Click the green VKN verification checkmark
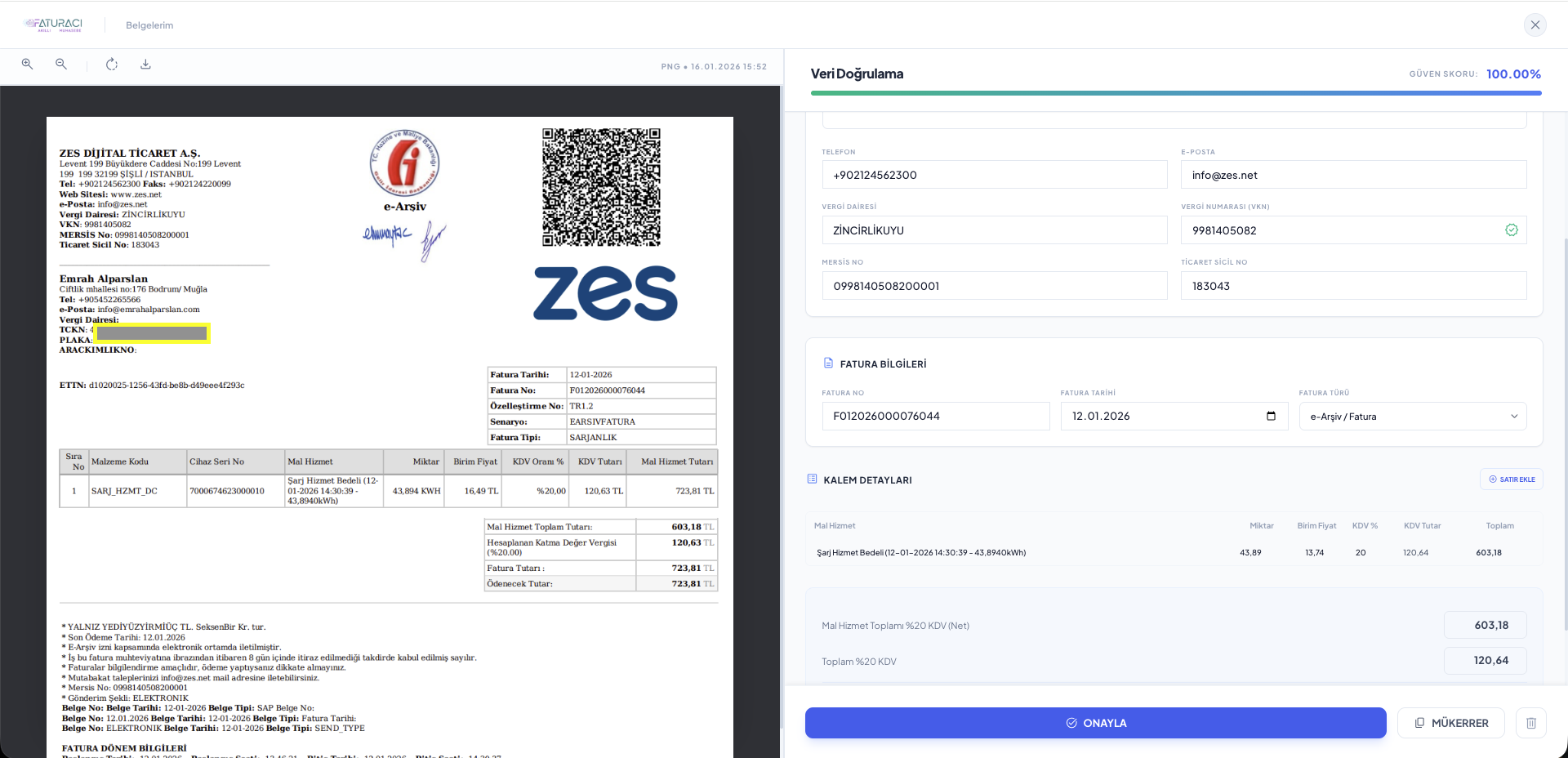Image resolution: width=1568 pixels, height=758 pixels. pyautogui.click(x=1512, y=230)
